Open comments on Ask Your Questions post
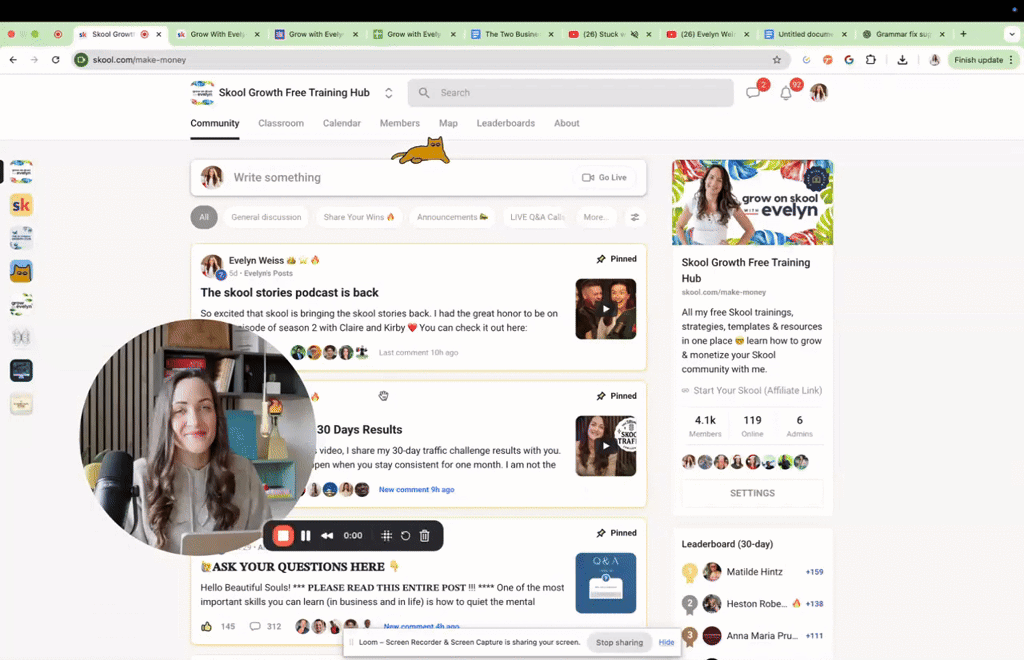Screen dimensions: 1024x660 coord(255,626)
